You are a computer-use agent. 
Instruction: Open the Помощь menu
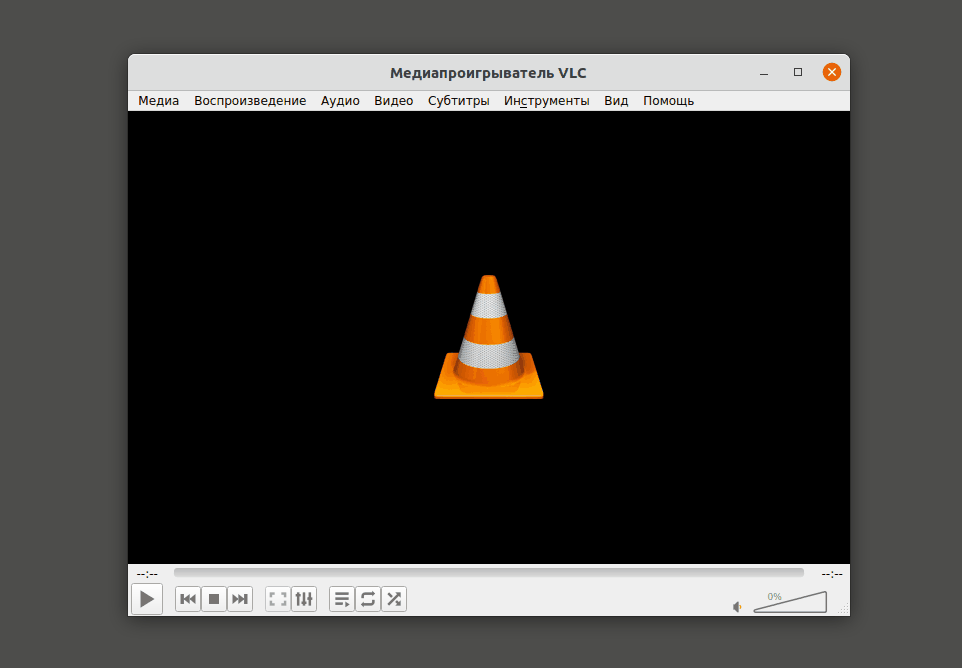[668, 101]
